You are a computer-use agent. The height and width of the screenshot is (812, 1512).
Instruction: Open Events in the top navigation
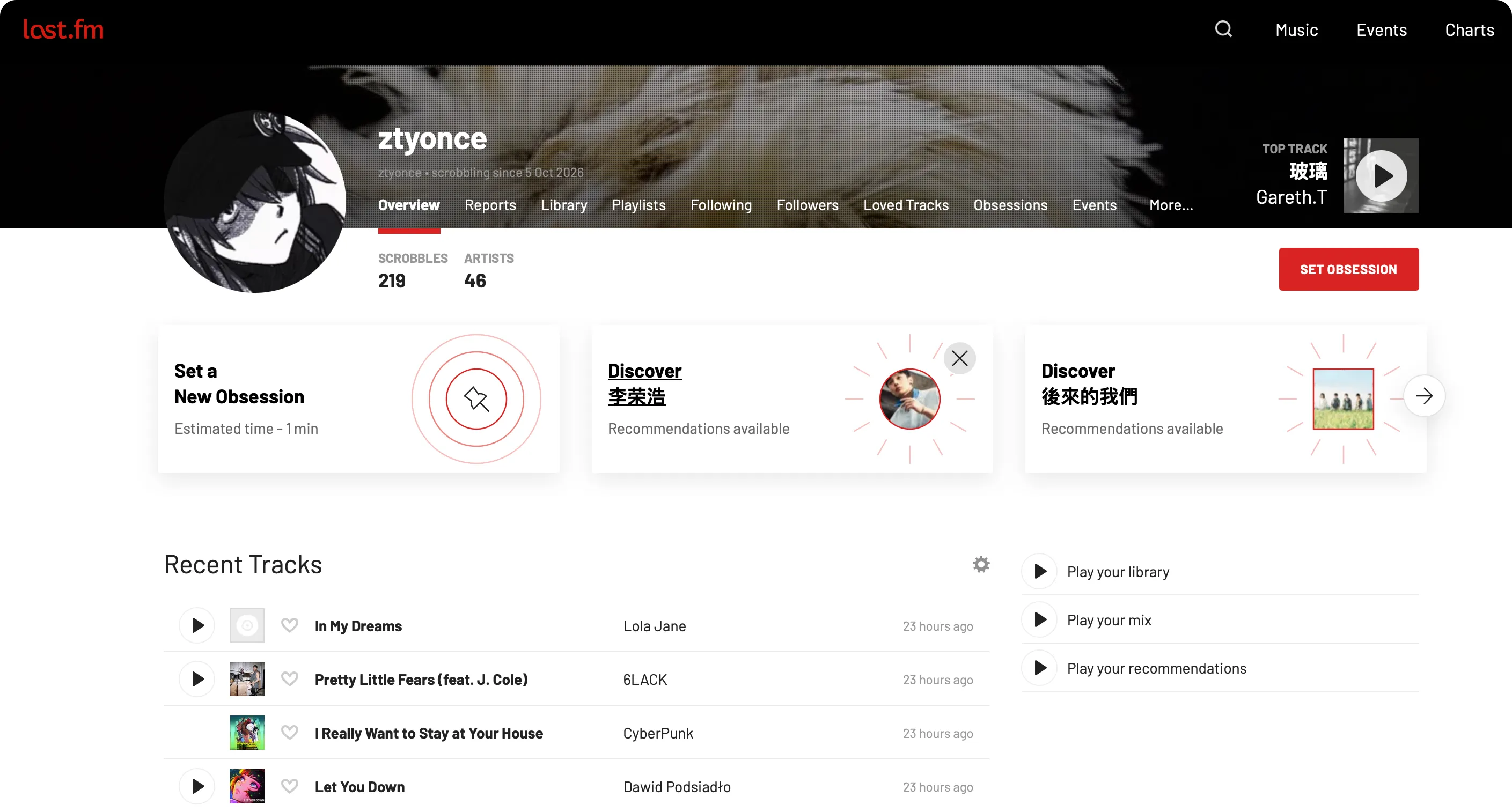(1381, 29)
